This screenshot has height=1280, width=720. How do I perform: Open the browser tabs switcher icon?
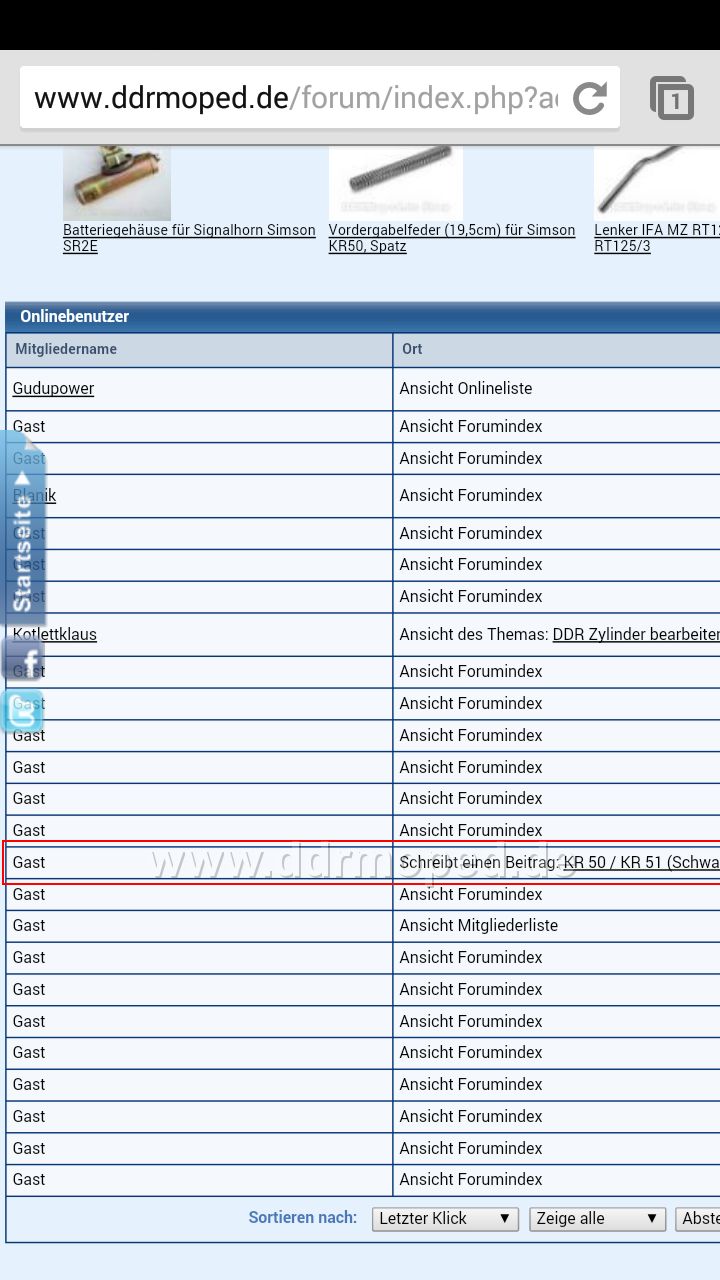click(x=672, y=98)
